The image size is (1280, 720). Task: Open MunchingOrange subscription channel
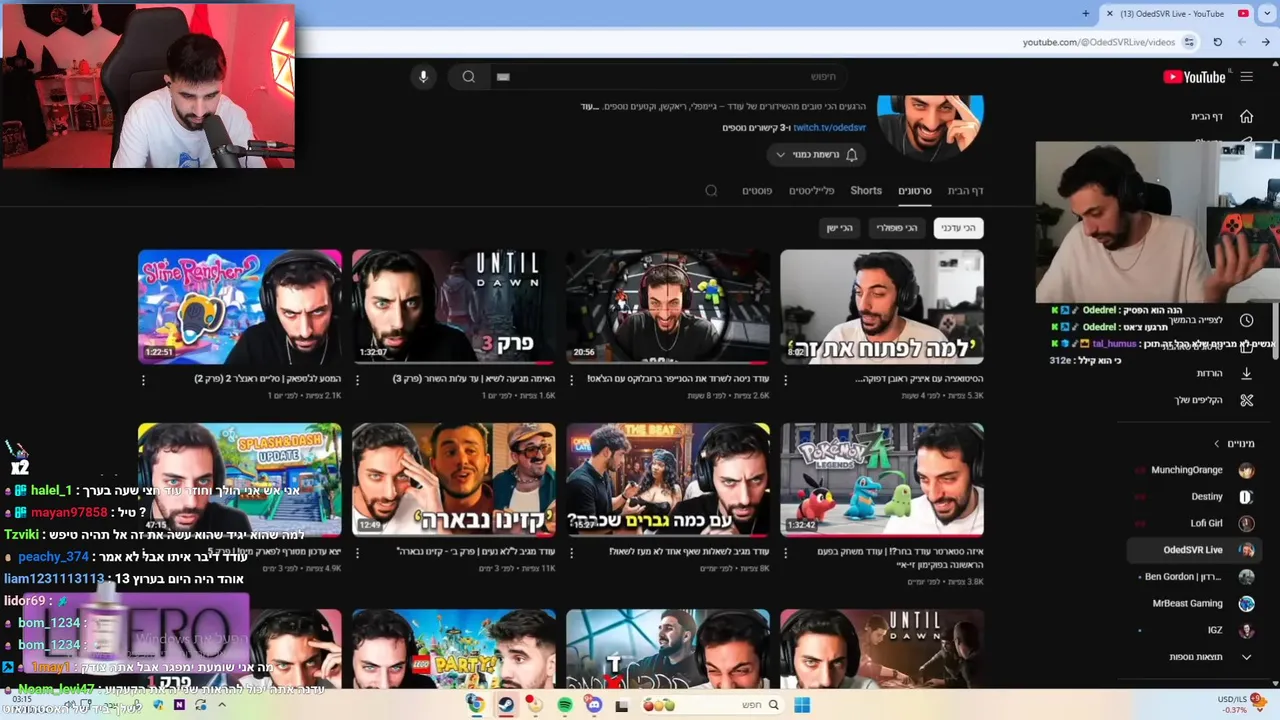point(1195,470)
